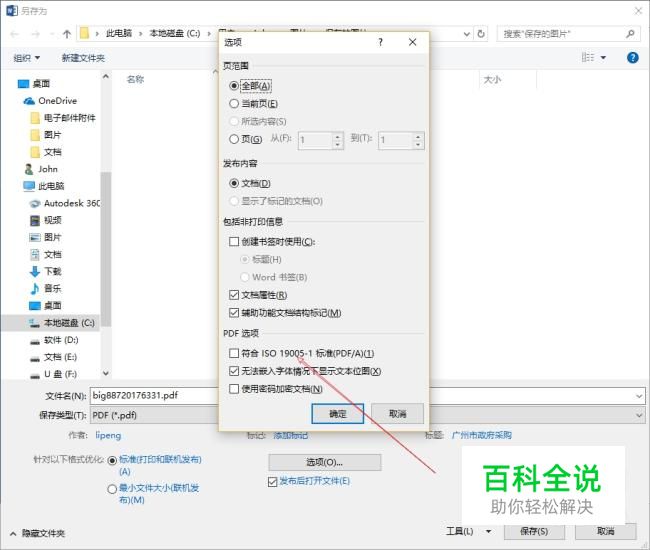Screen dimensions: 650x550
Task: Click 添加标记 link
Action: click(291, 435)
